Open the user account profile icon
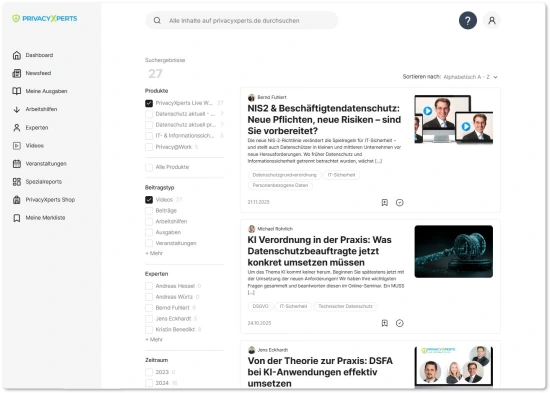This screenshot has width=550, height=393. (x=492, y=21)
